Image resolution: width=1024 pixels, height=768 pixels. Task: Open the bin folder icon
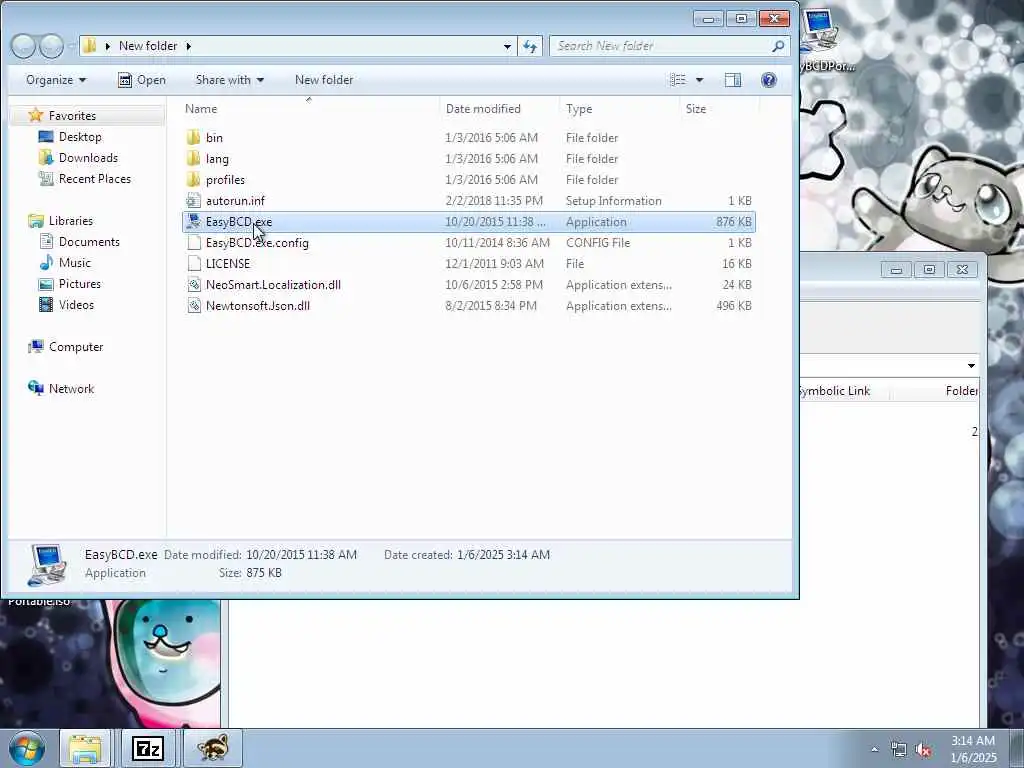pyautogui.click(x=193, y=138)
